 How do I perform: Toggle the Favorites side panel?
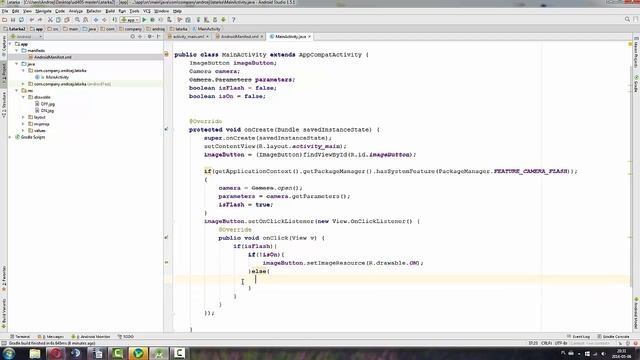click(x=4, y=279)
